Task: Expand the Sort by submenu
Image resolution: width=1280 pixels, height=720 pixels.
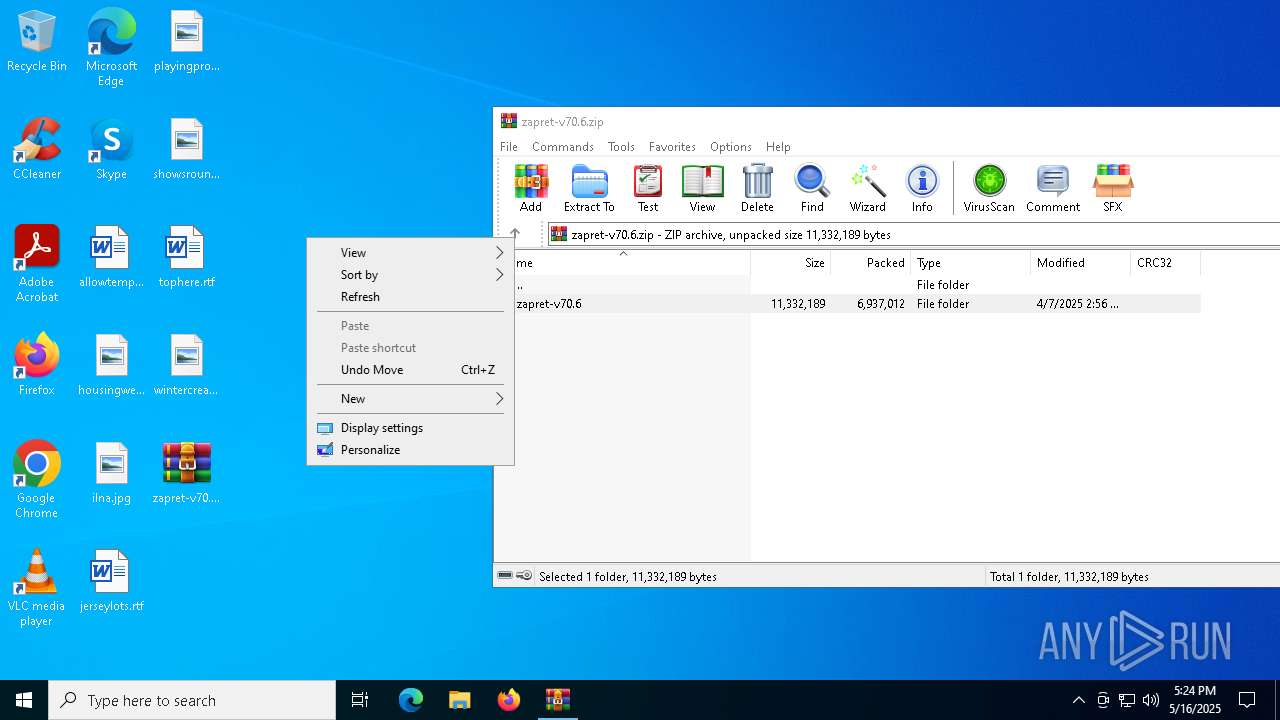Action: tap(410, 275)
